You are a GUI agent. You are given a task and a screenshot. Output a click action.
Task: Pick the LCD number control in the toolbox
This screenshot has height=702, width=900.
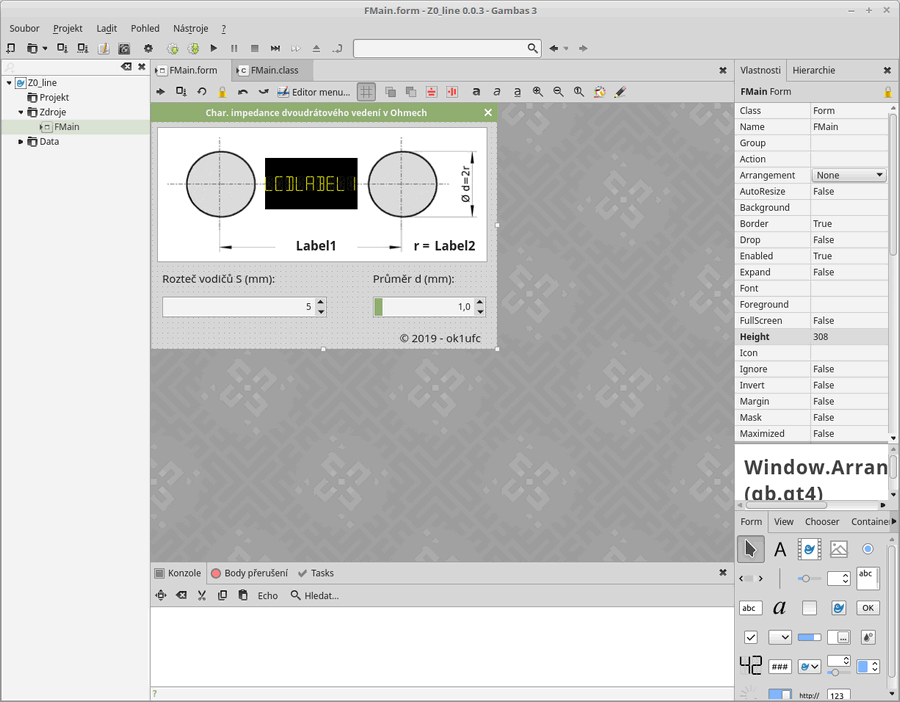[x=750, y=666]
